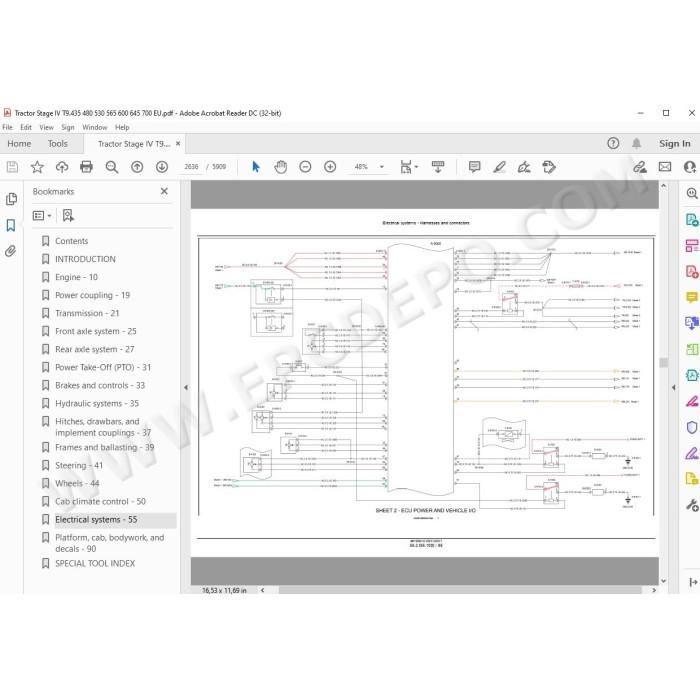Open the Attachments paperclip panel

11,251
